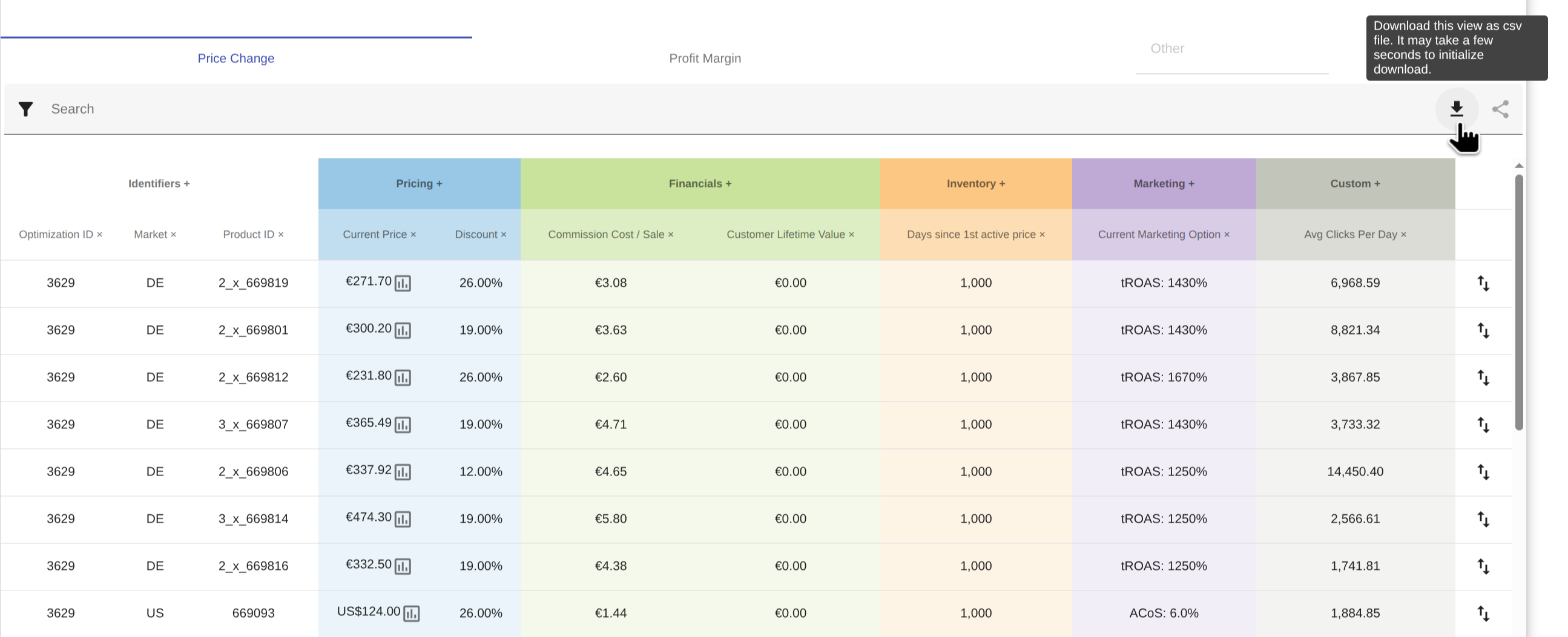The height and width of the screenshot is (637, 1568).
Task: Click swap arrows on row 669093
Action: pos(1483,613)
